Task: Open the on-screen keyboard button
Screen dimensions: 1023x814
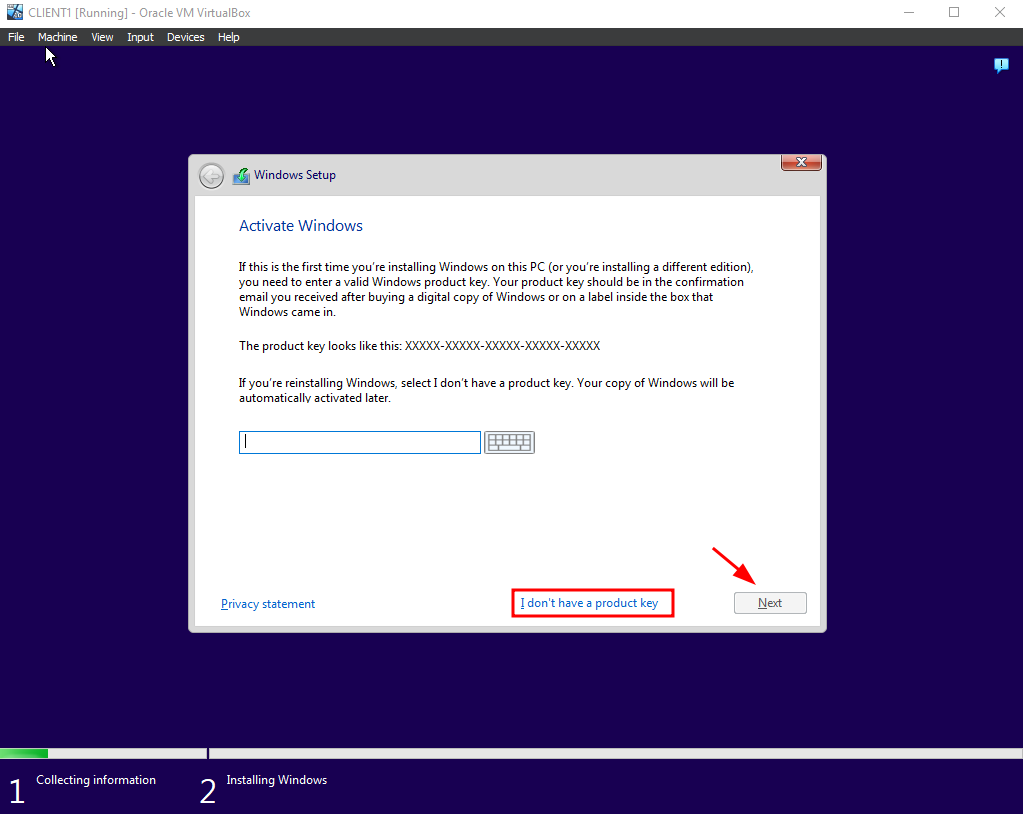Action: 509,442
